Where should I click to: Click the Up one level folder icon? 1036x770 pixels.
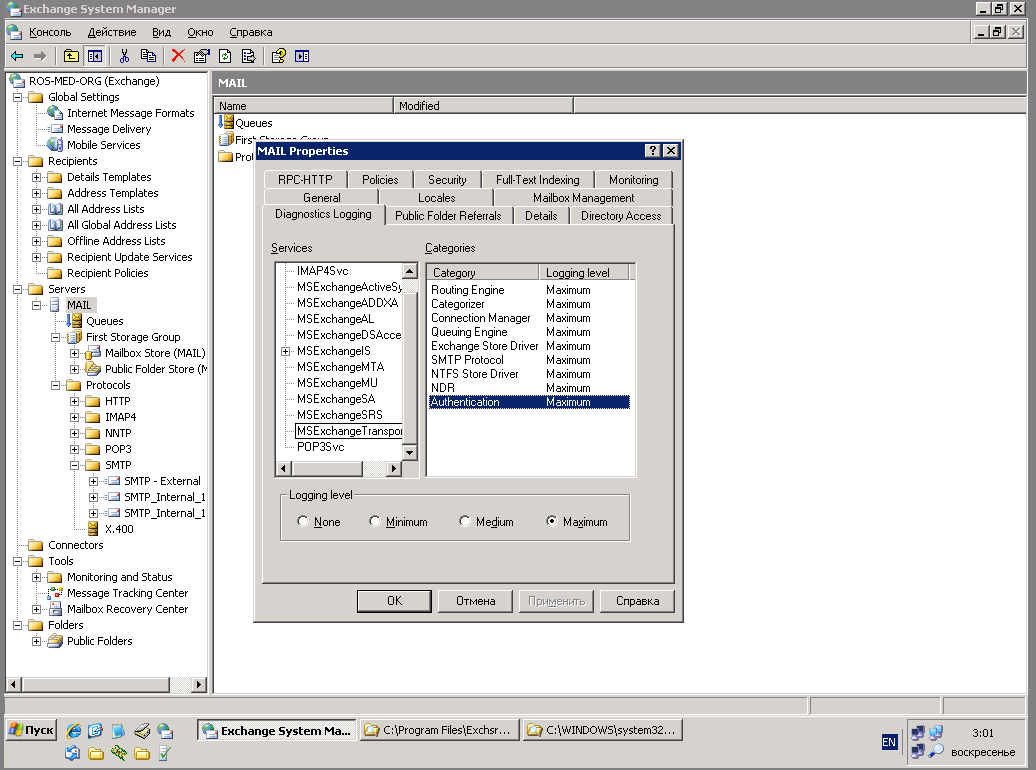(71, 56)
